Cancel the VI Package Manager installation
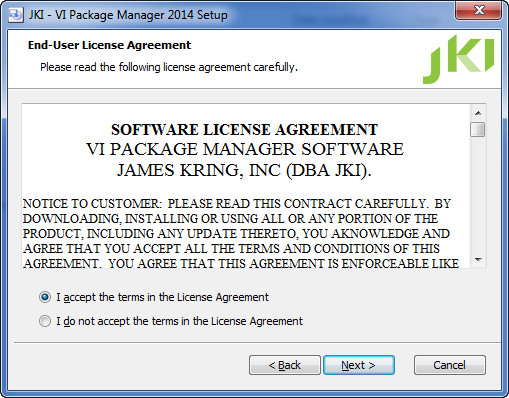Image resolution: width=509 pixels, height=398 pixels. [x=450, y=365]
